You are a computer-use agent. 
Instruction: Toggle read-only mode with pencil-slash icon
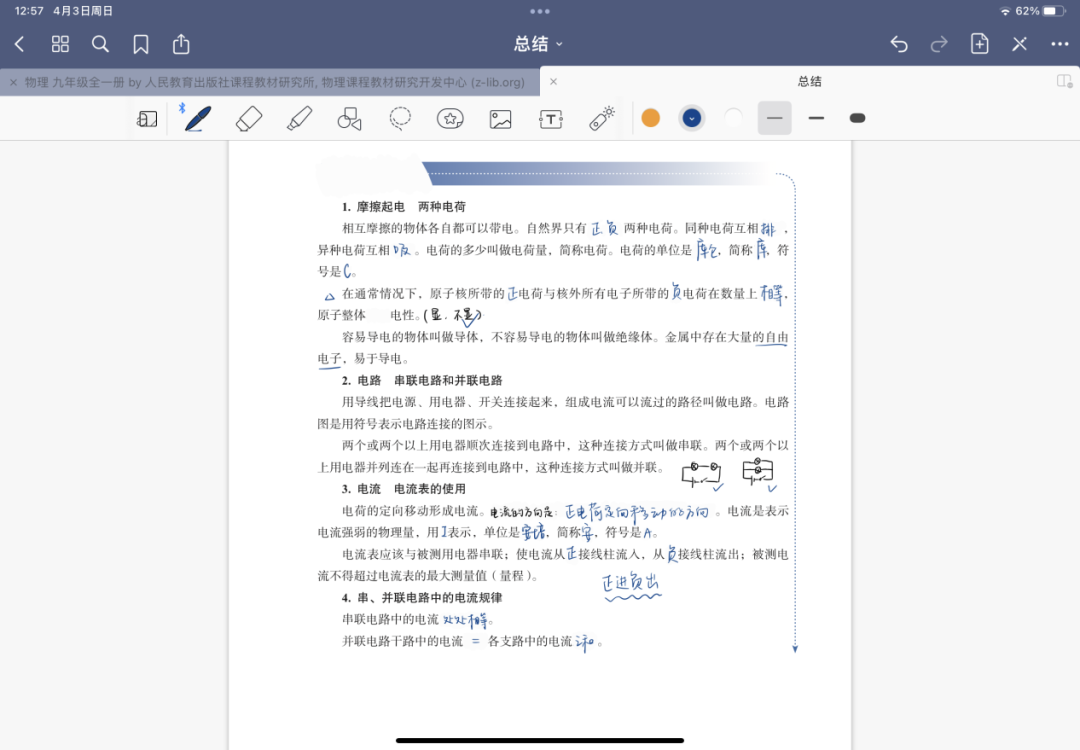tap(1019, 44)
